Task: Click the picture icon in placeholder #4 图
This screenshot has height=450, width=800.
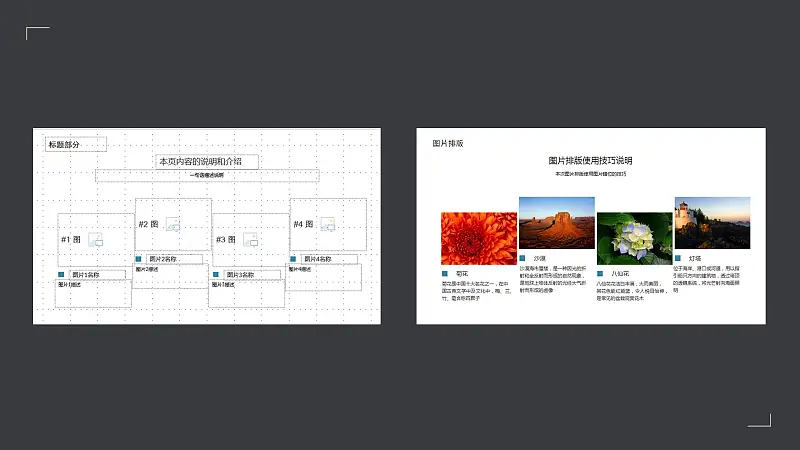Action: click(328, 224)
